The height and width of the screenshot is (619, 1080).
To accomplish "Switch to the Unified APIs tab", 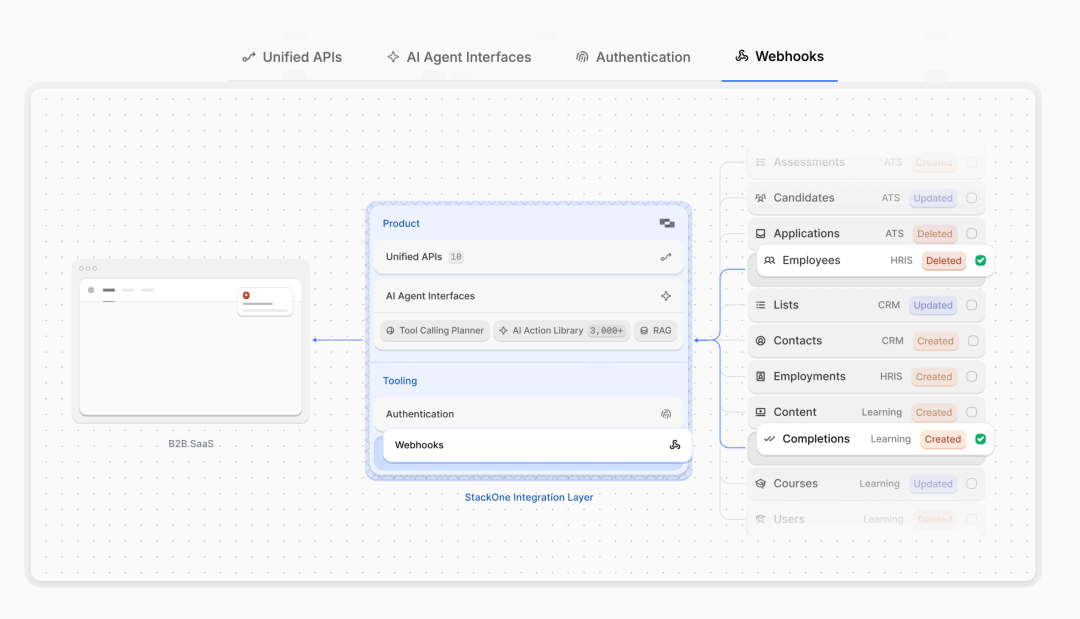I will click(292, 57).
